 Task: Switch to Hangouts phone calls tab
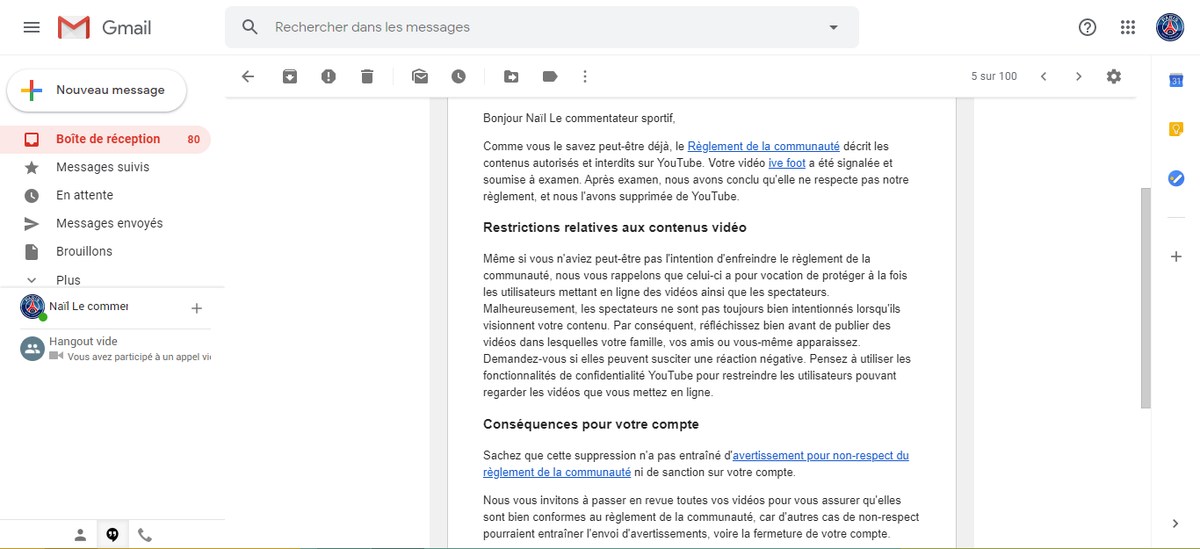tap(145, 535)
